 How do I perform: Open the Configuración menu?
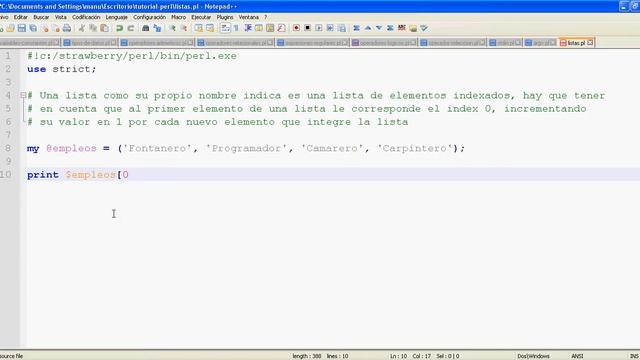pyautogui.click(x=149, y=17)
